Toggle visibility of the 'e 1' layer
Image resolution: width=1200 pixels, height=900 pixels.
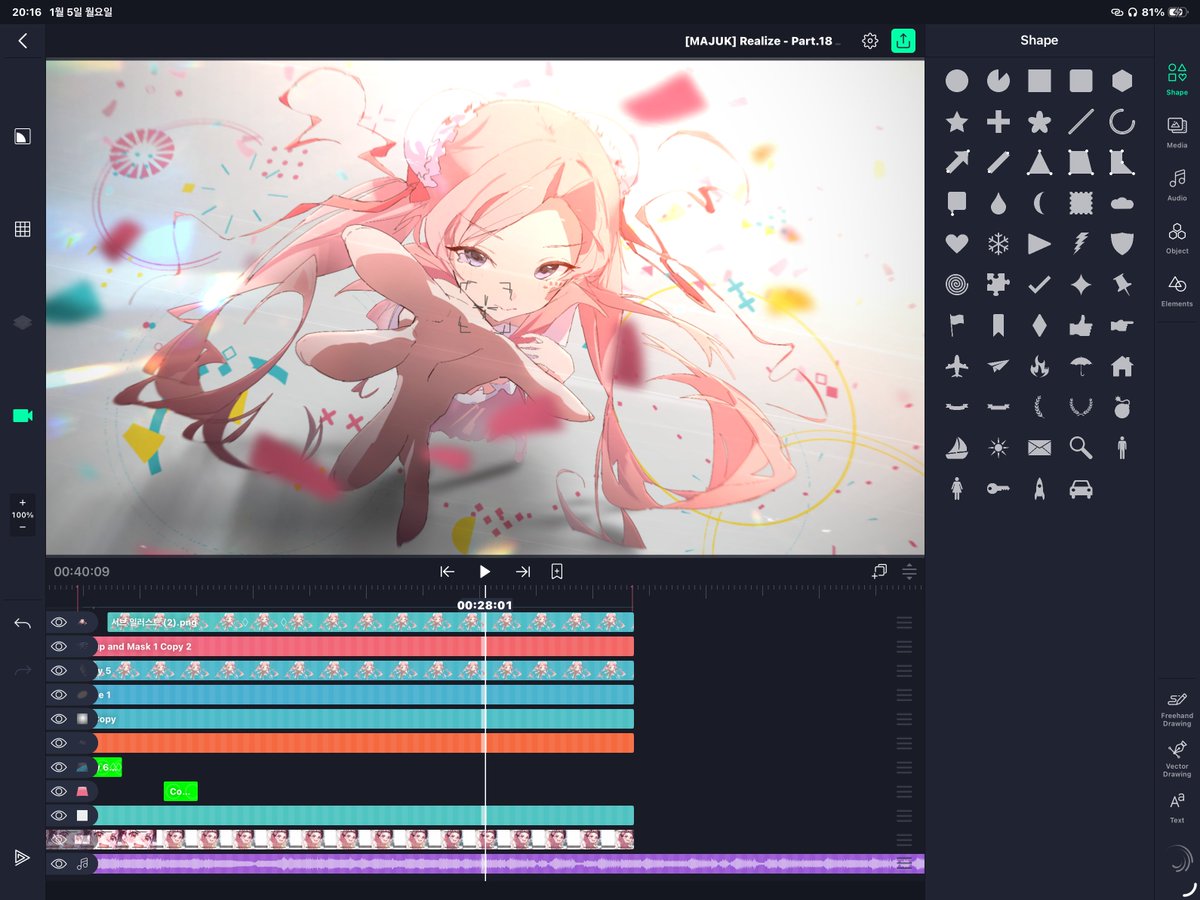(x=59, y=694)
